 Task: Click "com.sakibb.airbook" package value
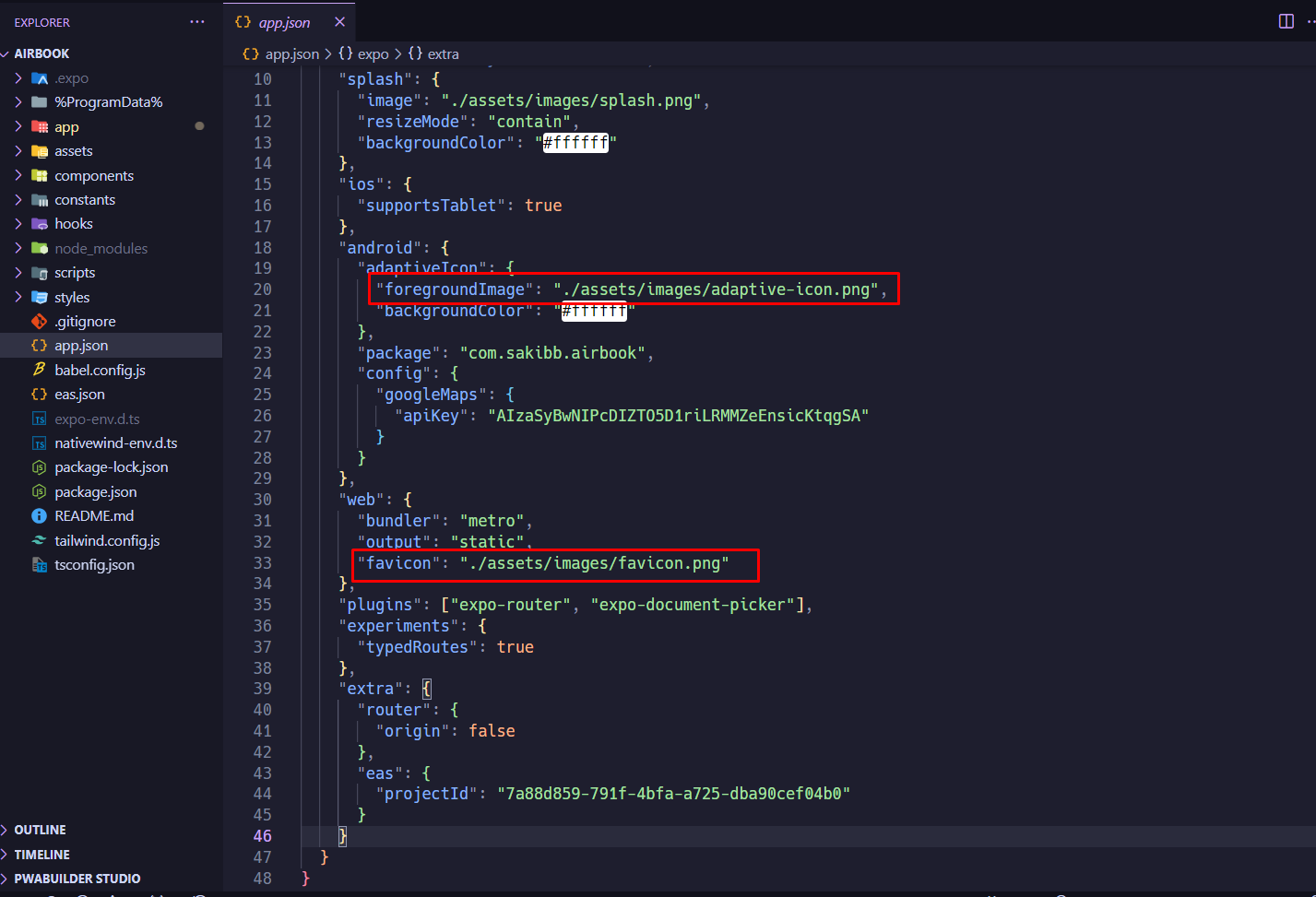pyautogui.click(x=552, y=353)
